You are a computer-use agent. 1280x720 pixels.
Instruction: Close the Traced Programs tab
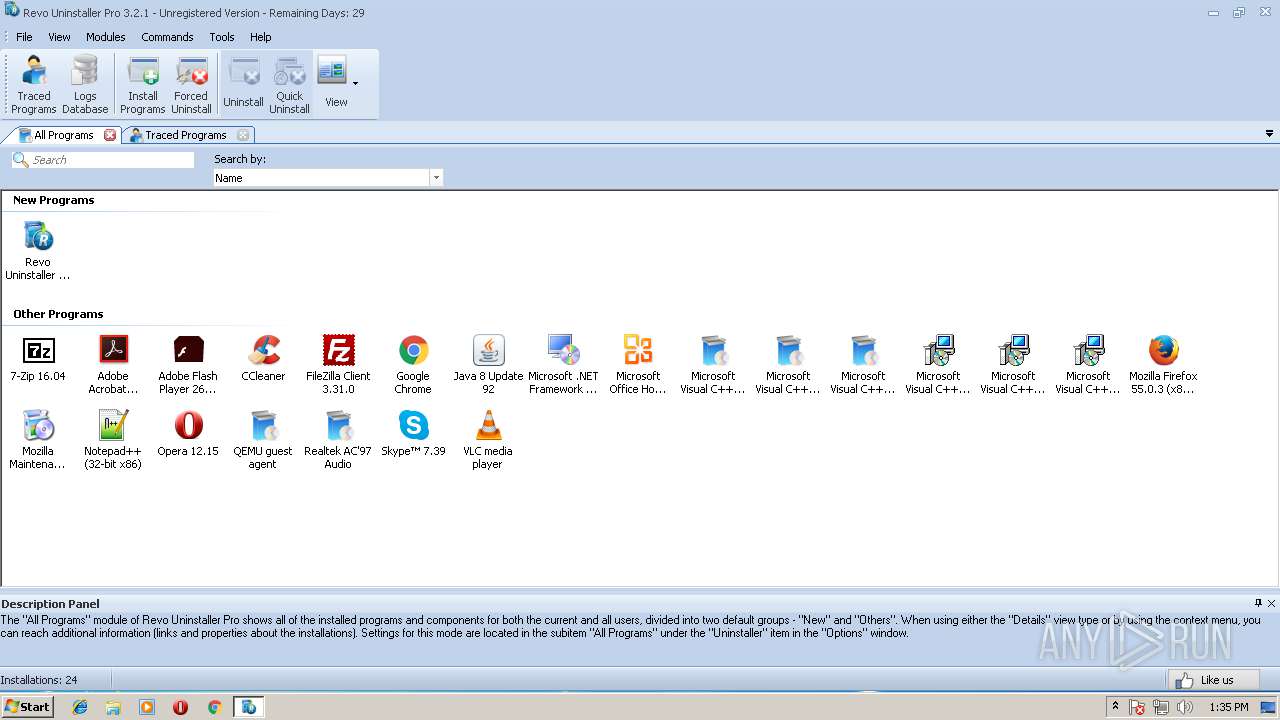tap(243, 135)
